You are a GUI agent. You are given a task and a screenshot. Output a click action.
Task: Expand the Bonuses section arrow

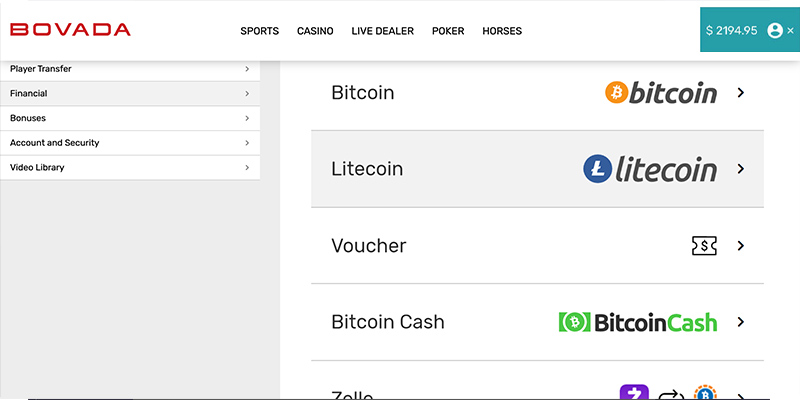[247, 118]
